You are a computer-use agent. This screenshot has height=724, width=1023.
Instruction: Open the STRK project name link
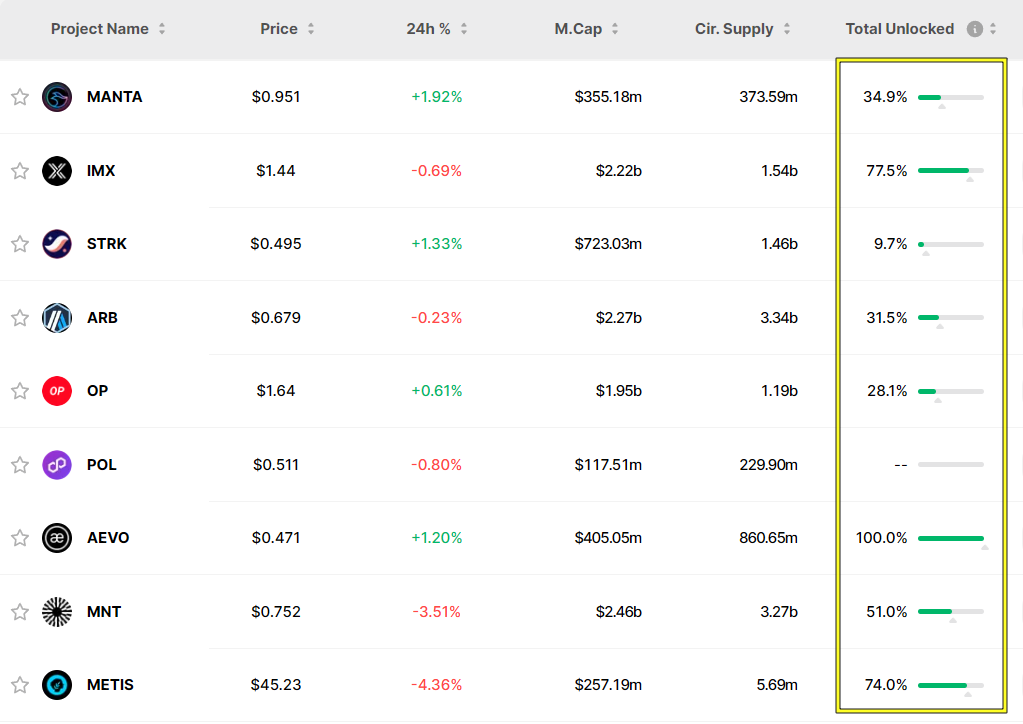(x=107, y=244)
